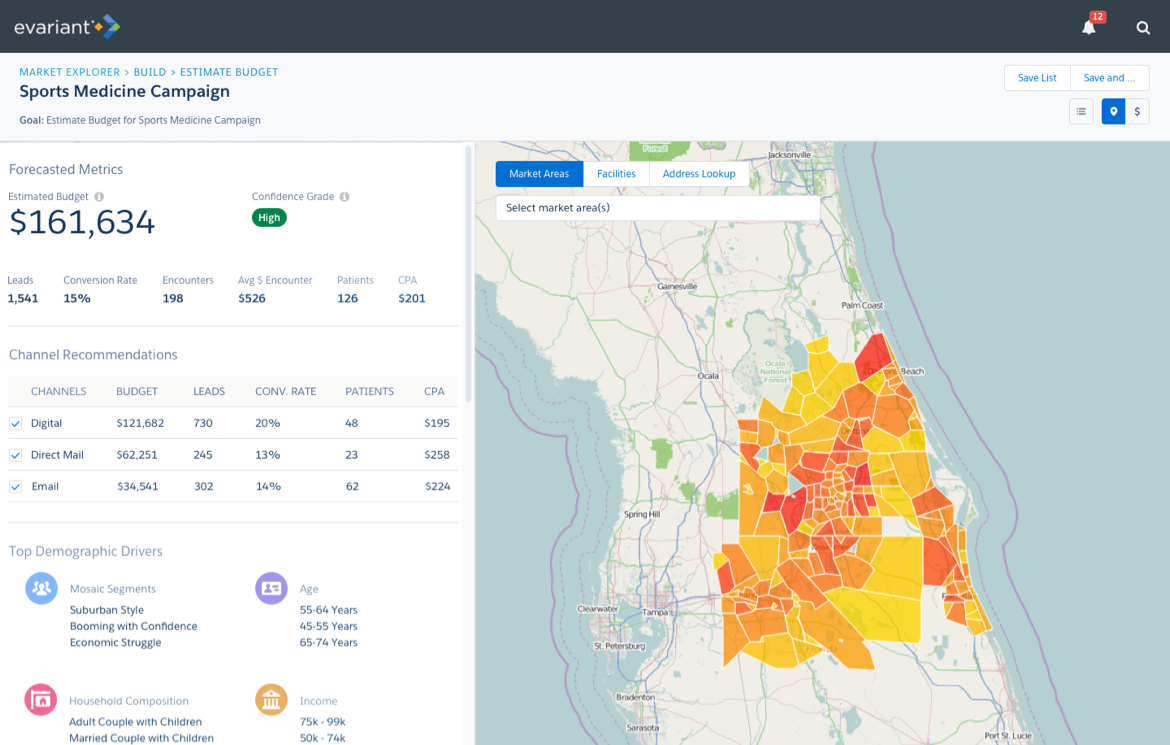Click the Estimated Budget info icon
Viewport: 1170px width, 745px height.
click(98, 196)
